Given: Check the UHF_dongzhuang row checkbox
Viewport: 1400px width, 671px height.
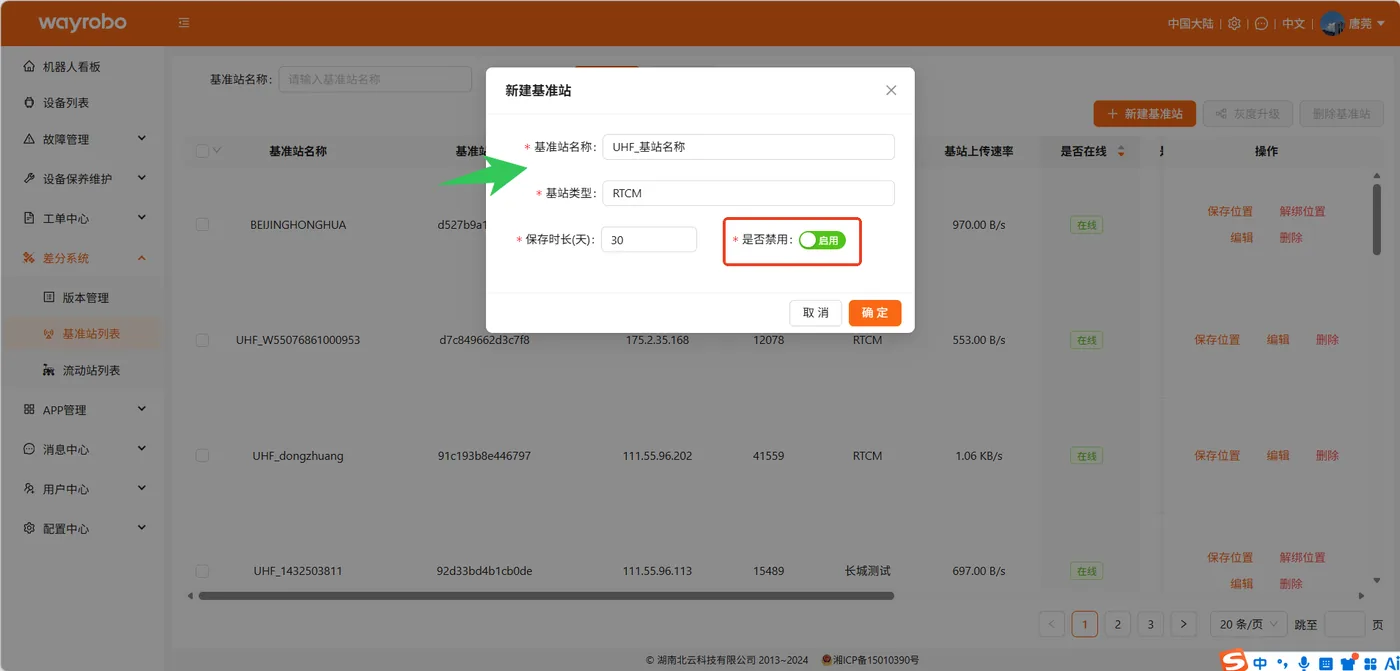Looking at the screenshot, I should (202, 456).
